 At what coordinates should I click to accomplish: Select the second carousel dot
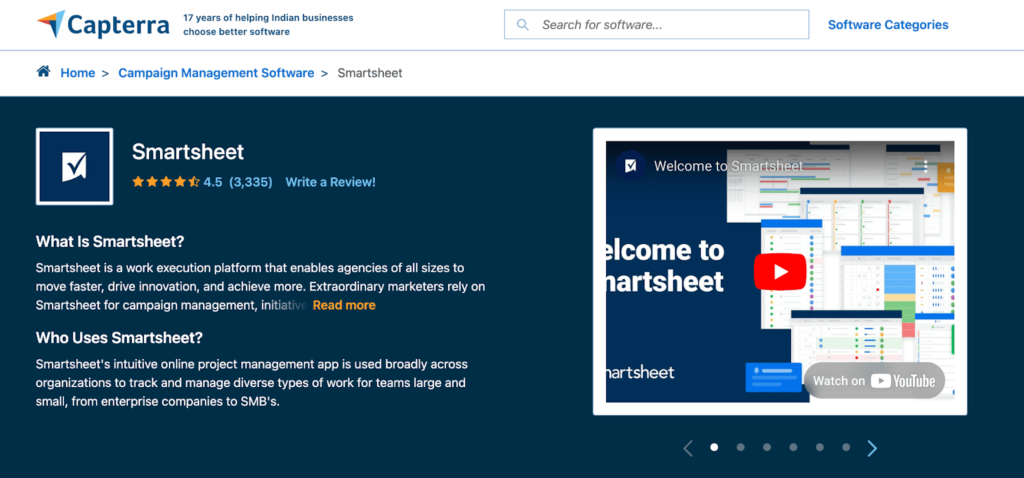point(741,447)
